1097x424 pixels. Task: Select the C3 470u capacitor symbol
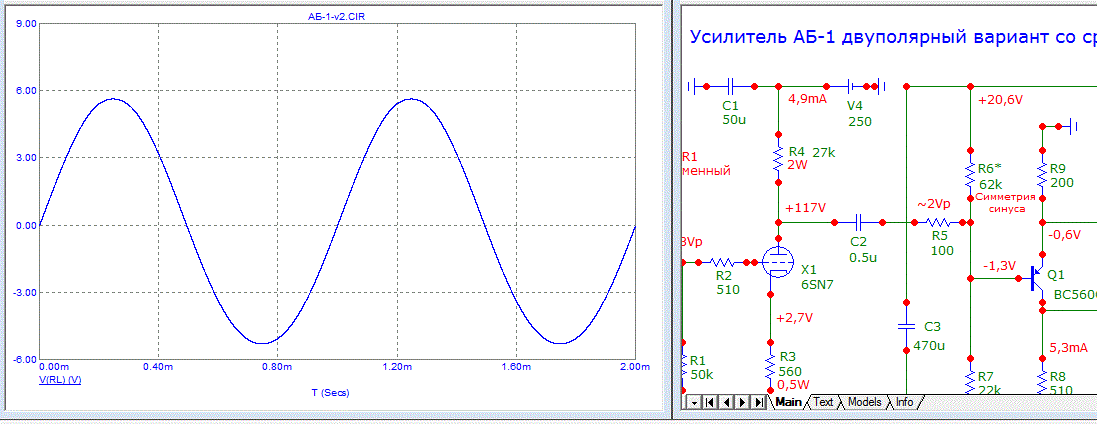point(906,327)
